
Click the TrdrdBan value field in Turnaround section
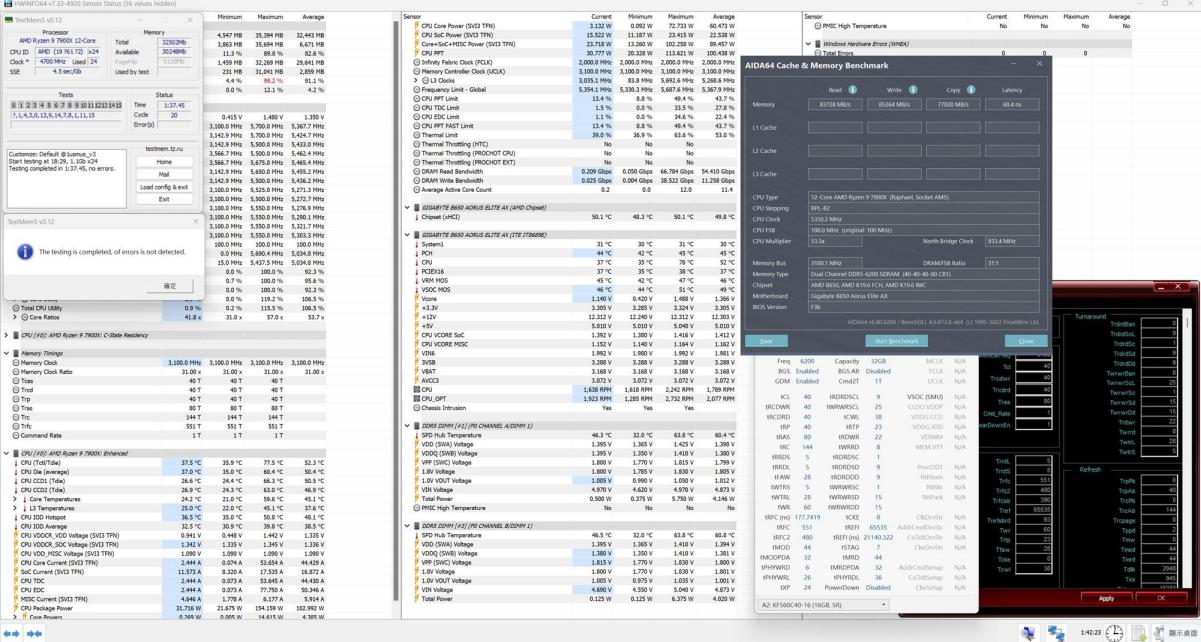tap(1159, 324)
